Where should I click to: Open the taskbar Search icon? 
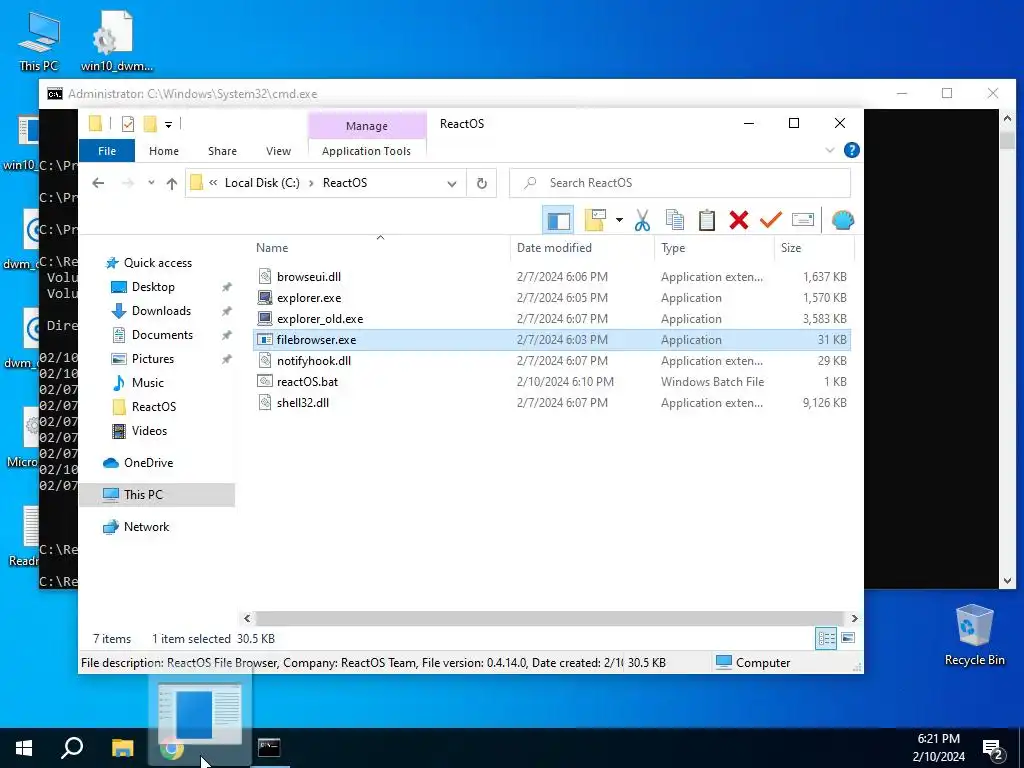[72, 748]
